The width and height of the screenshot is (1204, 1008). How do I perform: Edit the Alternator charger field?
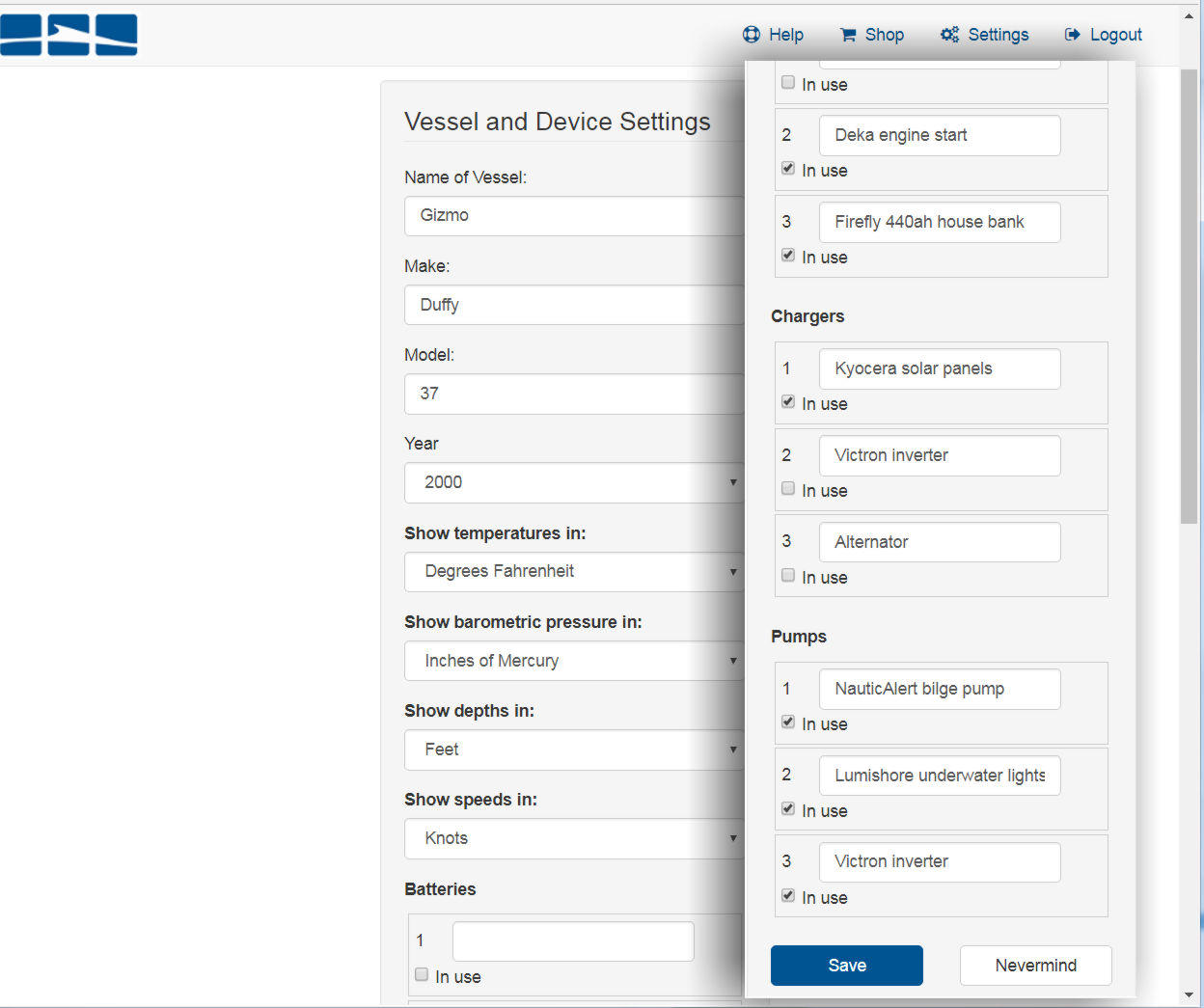point(940,542)
